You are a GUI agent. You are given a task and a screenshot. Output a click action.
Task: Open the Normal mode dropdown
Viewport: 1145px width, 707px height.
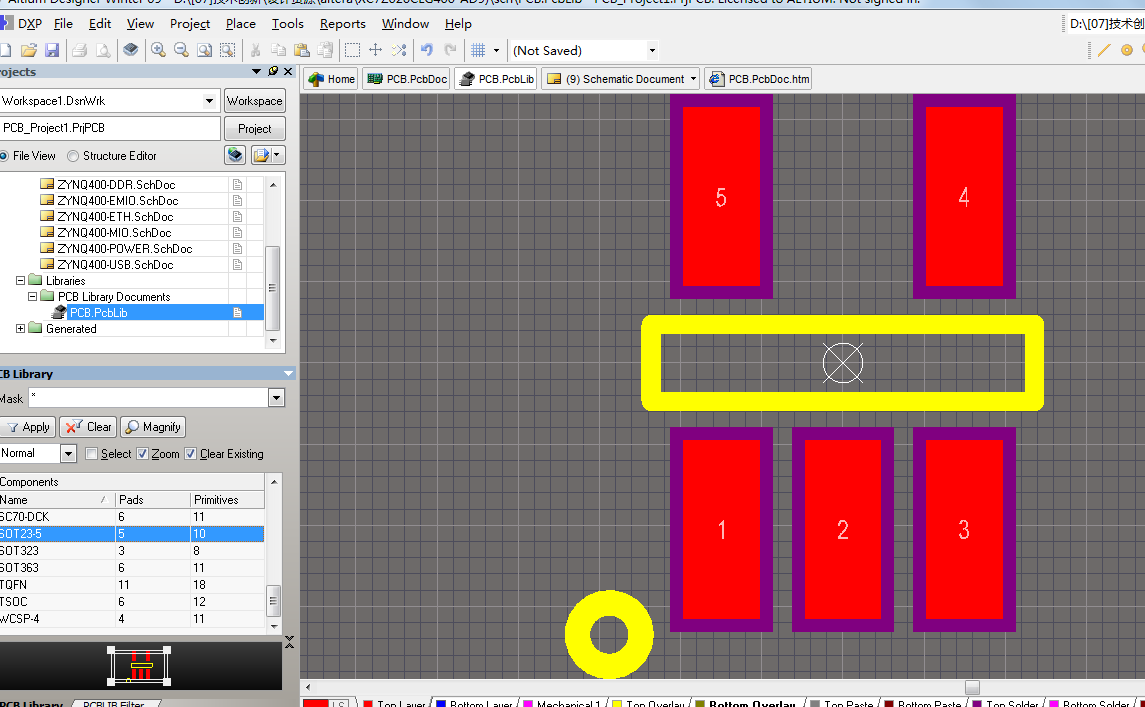68,454
